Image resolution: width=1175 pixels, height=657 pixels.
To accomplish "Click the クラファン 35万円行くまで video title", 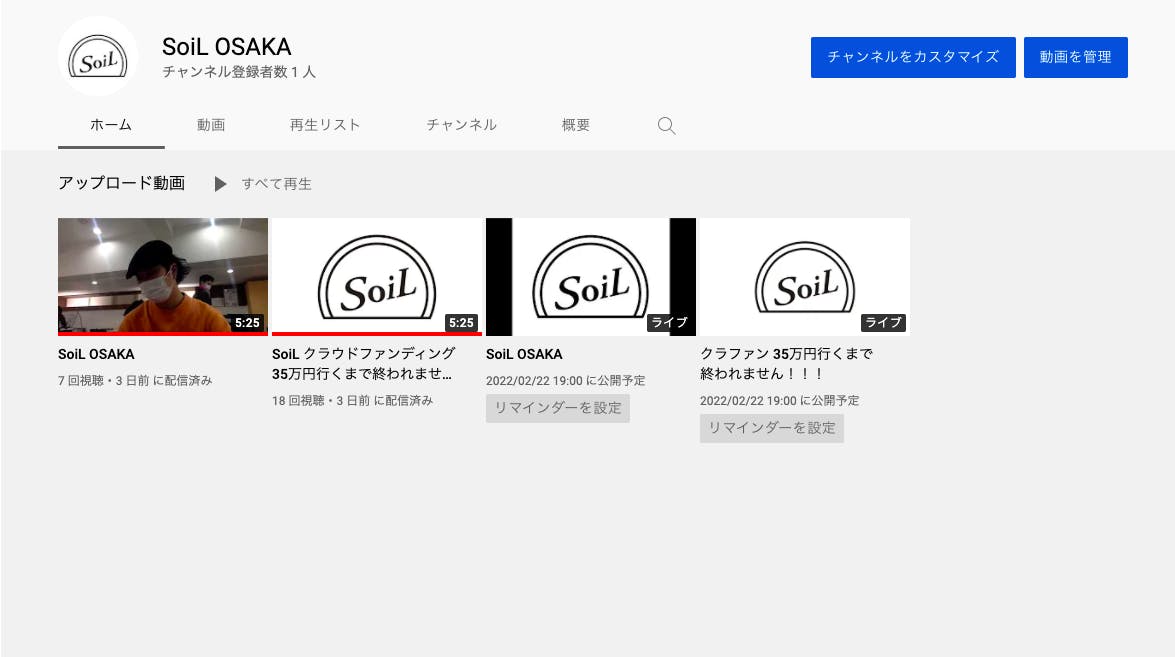I will click(786, 363).
